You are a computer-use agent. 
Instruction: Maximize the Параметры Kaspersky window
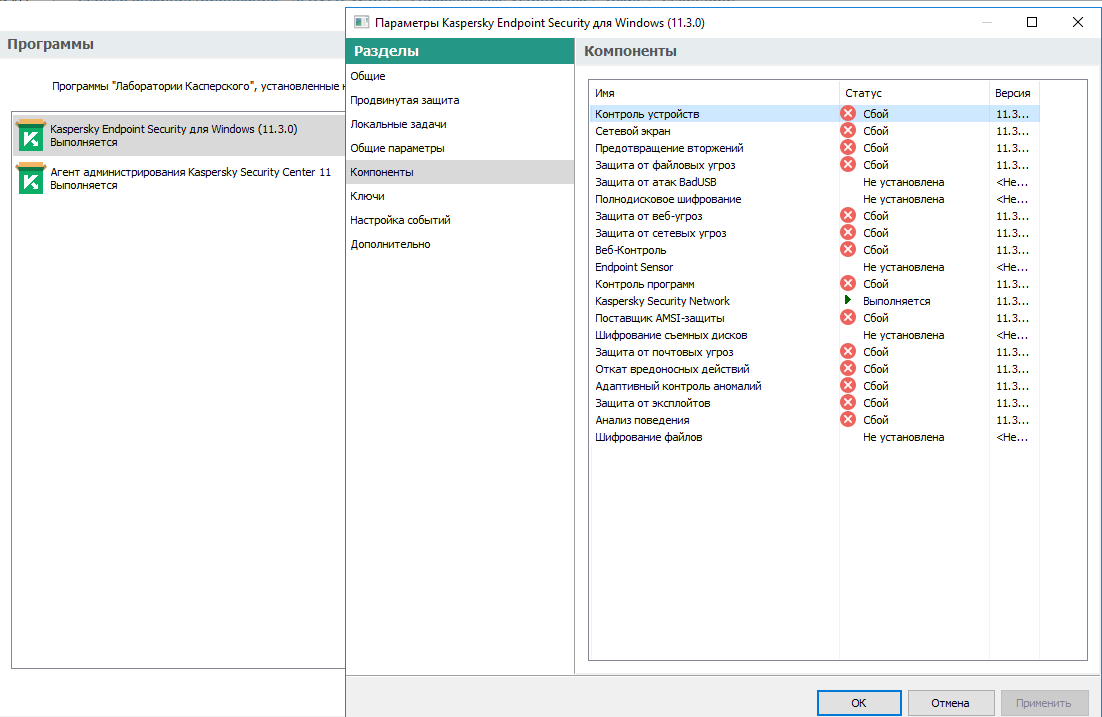[1032, 22]
